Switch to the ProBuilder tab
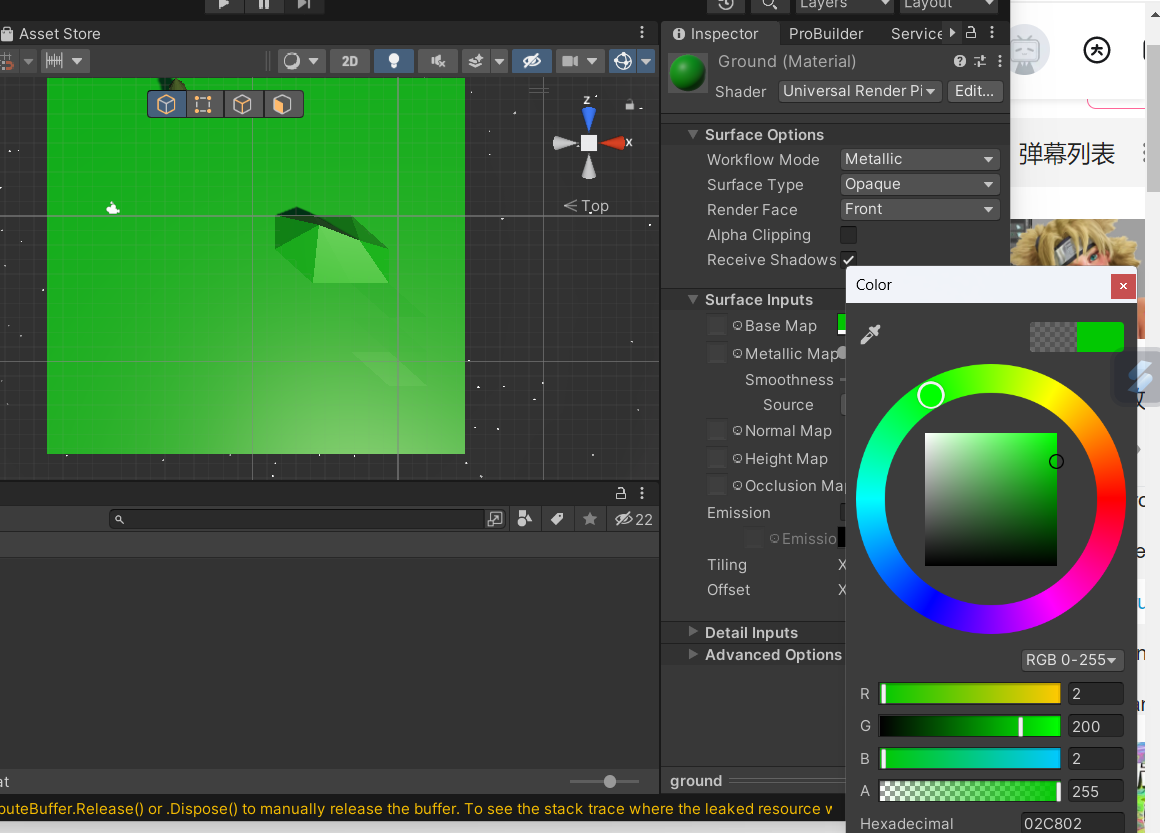 pyautogui.click(x=826, y=33)
